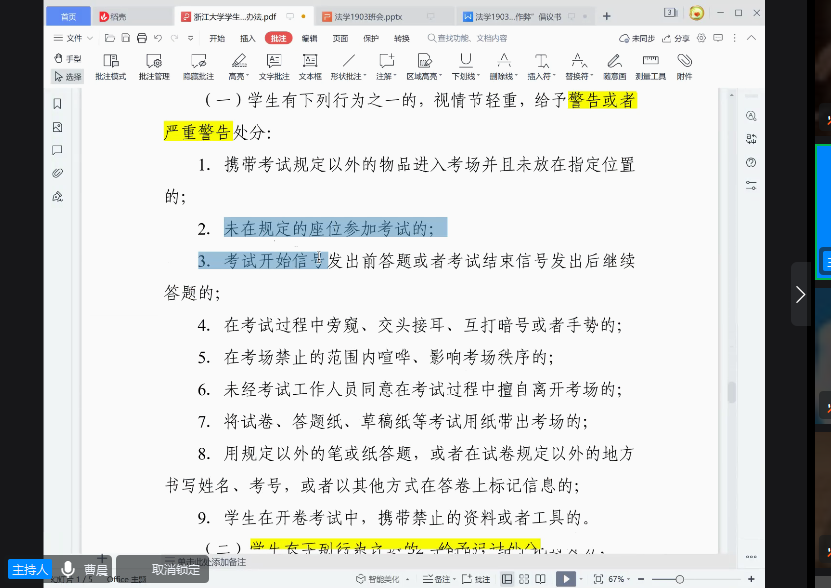
Task: Insert a 文本框 text box
Action: click(310, 67)
